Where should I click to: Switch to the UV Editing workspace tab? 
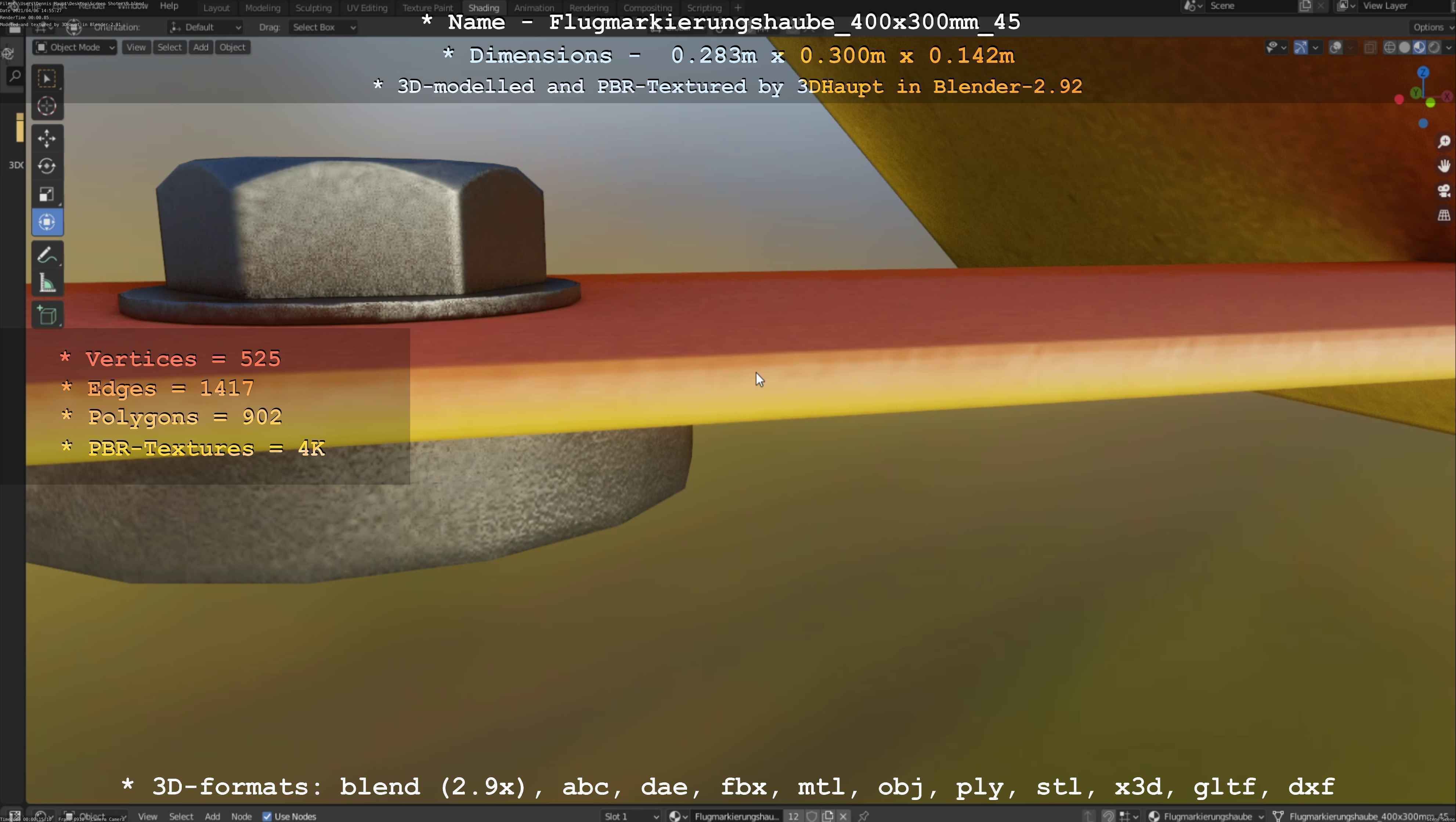367,8
